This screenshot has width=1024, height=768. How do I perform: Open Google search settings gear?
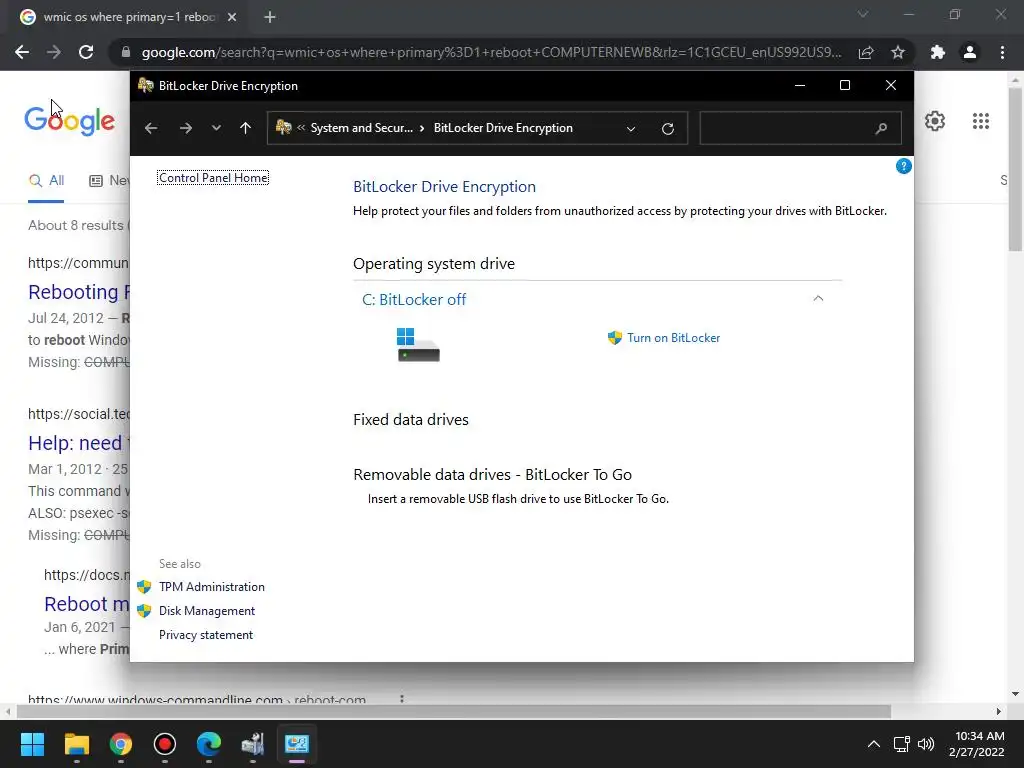(x=935, y=121)
